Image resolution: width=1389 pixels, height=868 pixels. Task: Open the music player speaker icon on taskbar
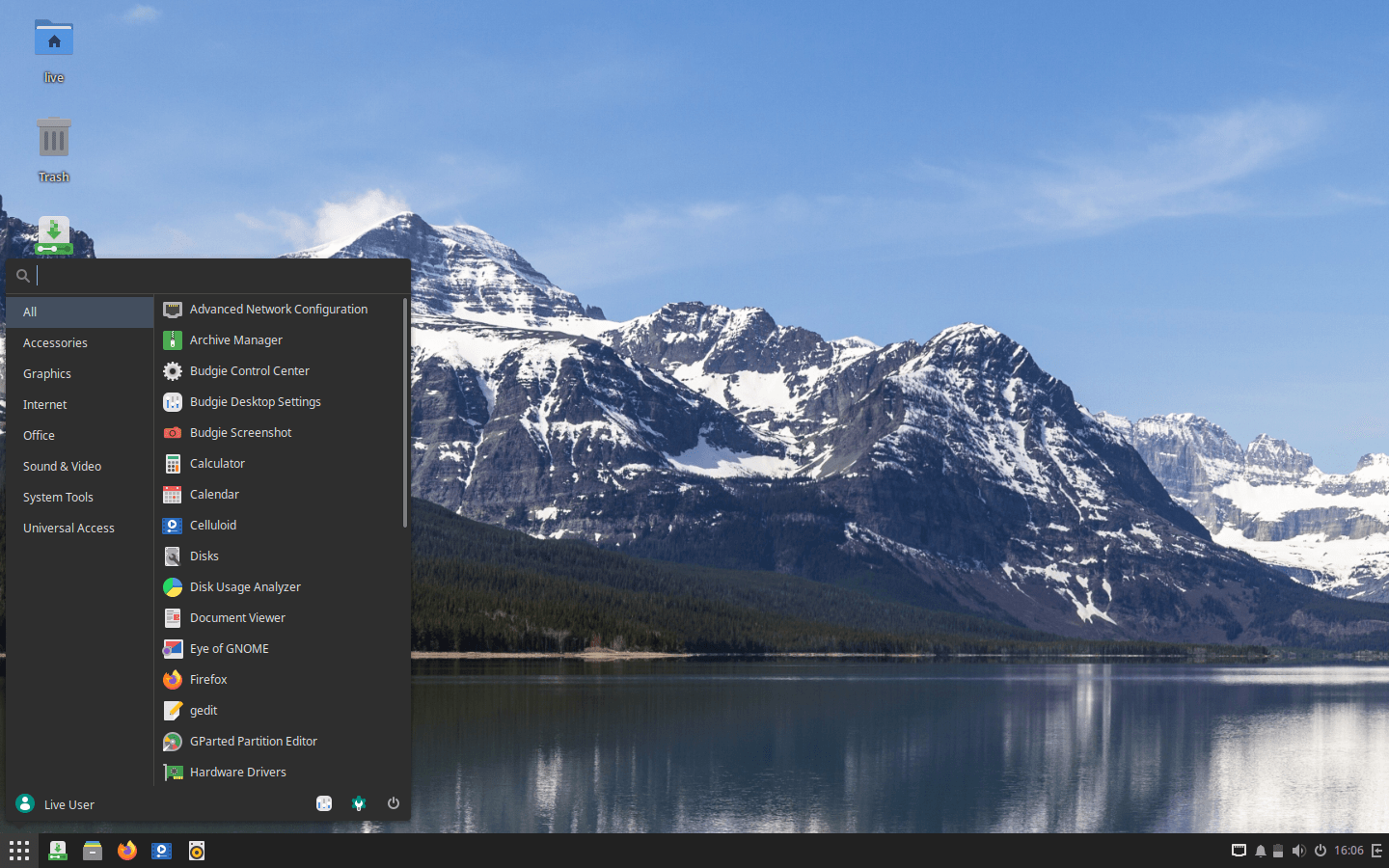click(197, 851)
